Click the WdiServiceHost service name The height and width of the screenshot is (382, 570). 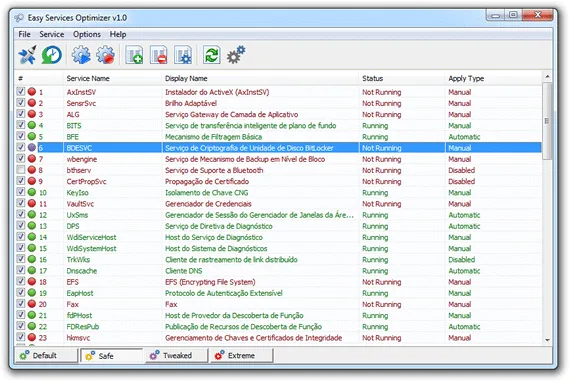(91, 237)
